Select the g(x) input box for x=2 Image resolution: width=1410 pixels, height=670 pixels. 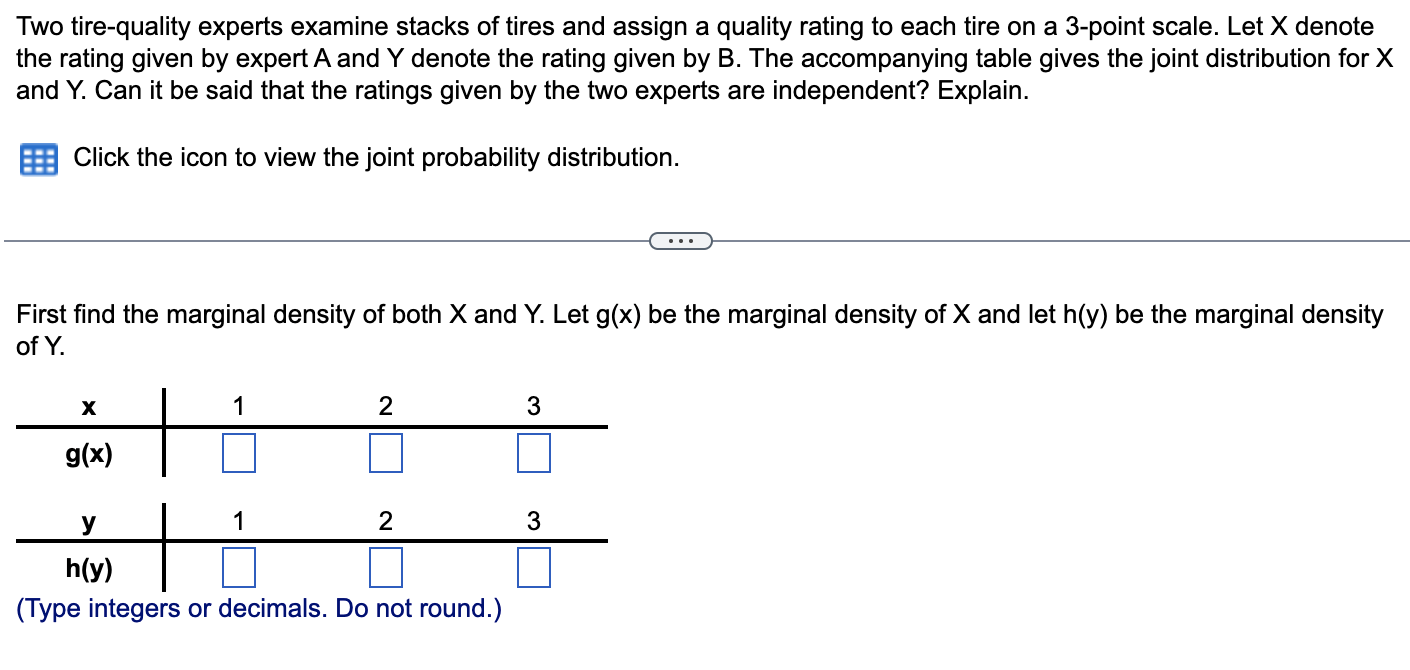[x=386, y=453]
